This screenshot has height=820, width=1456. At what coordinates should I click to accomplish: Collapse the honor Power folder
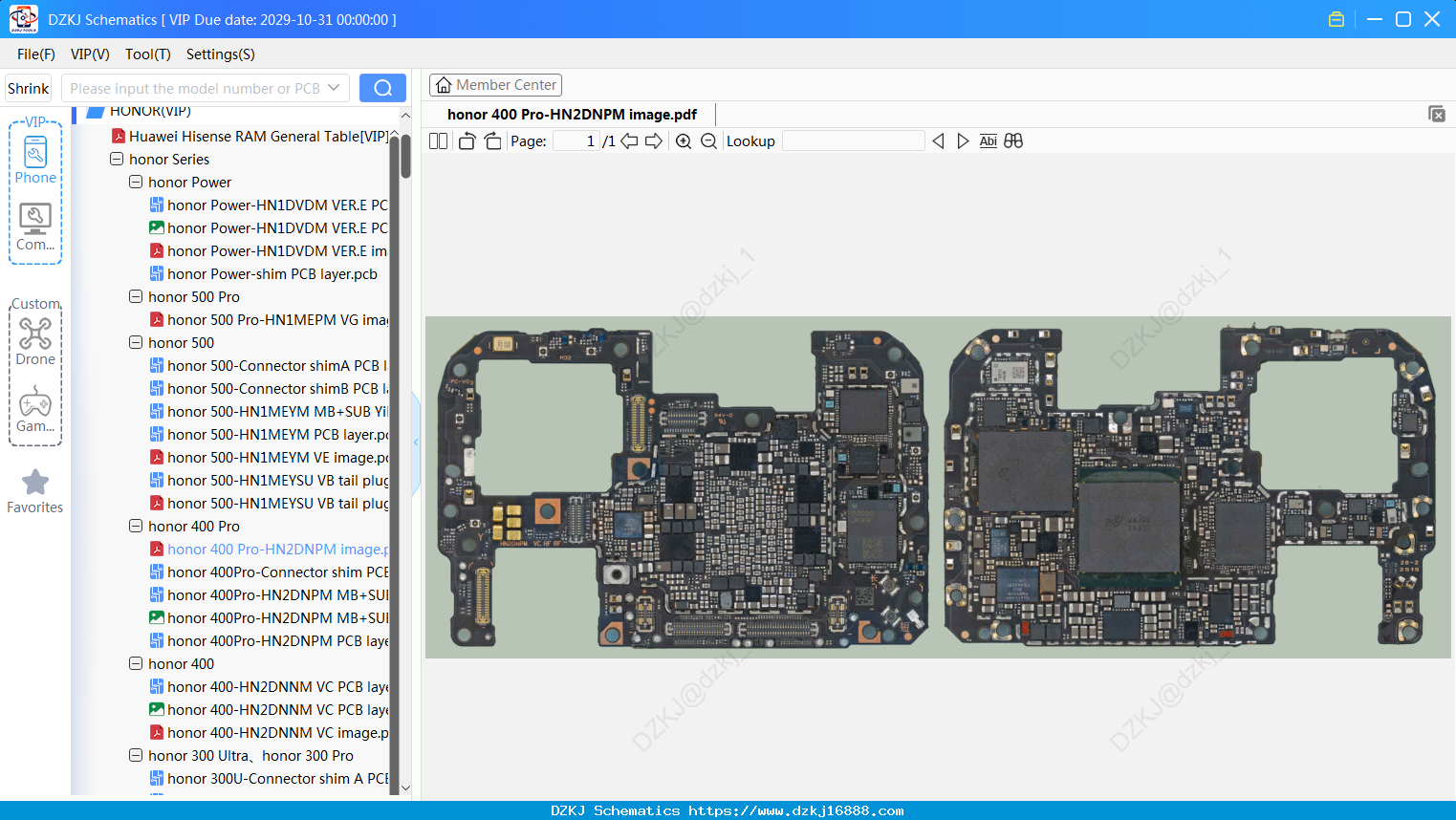136,183
